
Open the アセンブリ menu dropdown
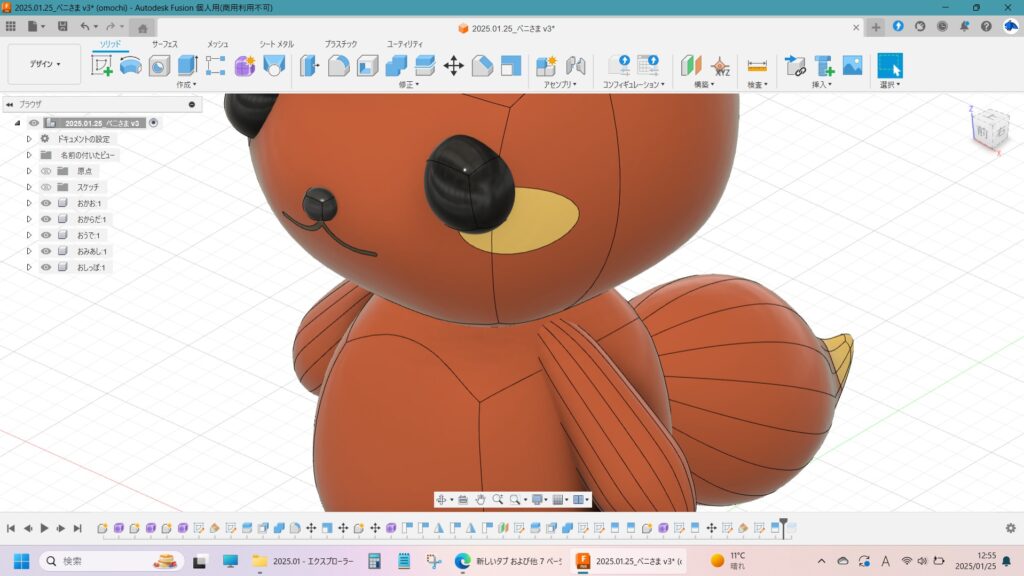pos(560,85)
